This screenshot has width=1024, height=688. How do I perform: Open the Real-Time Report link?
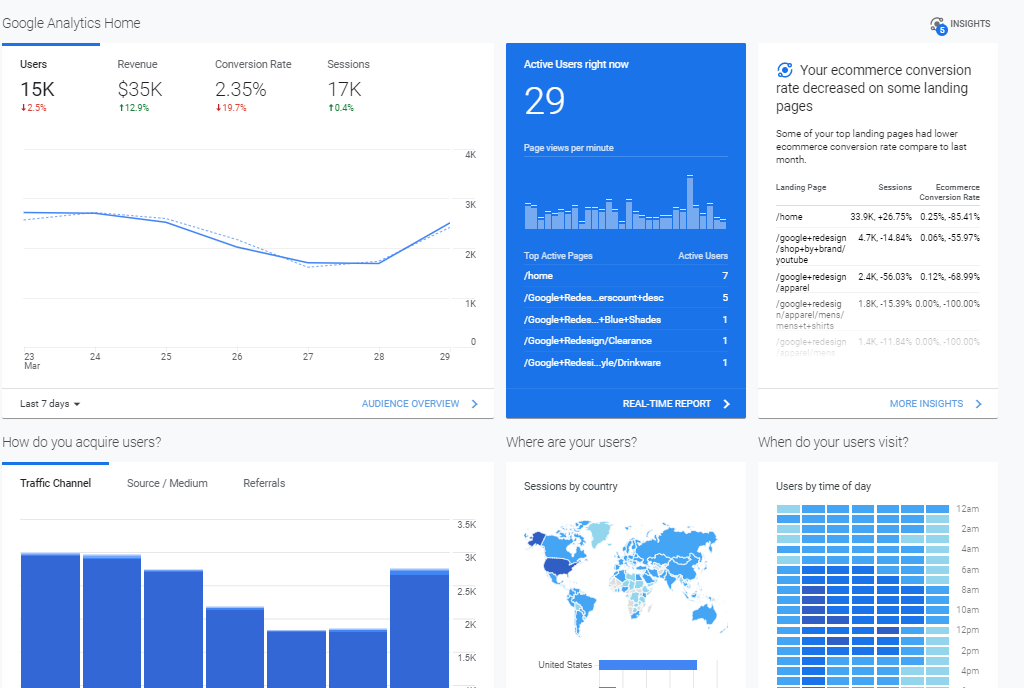[666, 404]
